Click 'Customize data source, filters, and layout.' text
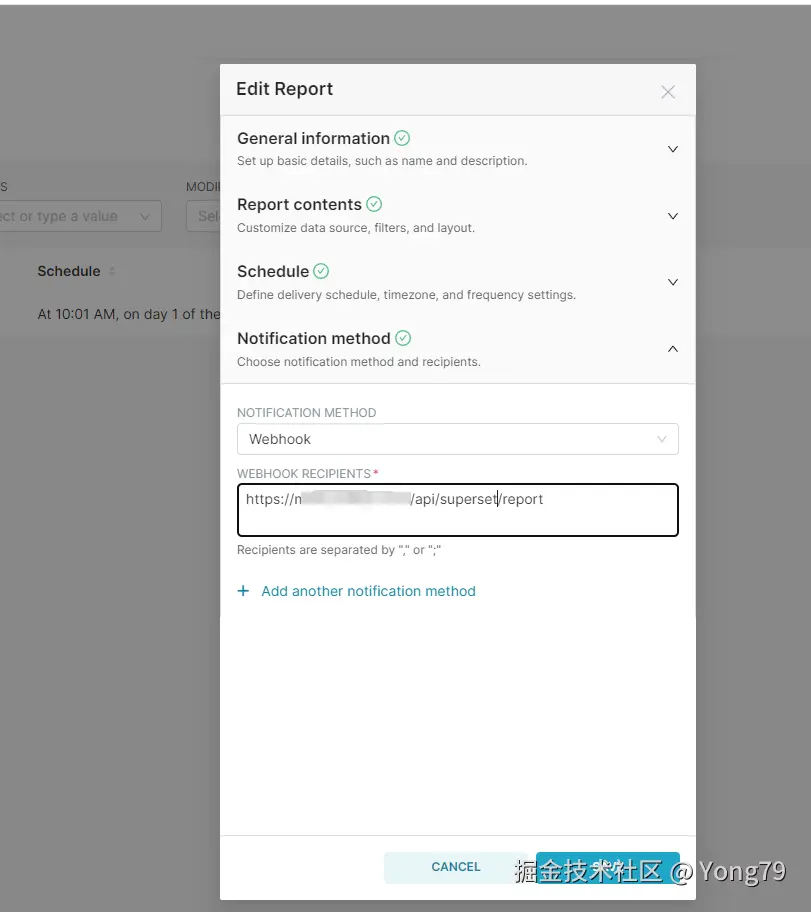 pos(355,227)
